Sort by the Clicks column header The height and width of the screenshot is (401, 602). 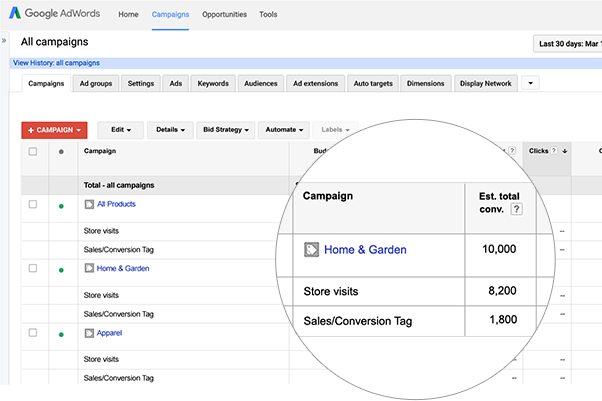(x=538, y=151)
